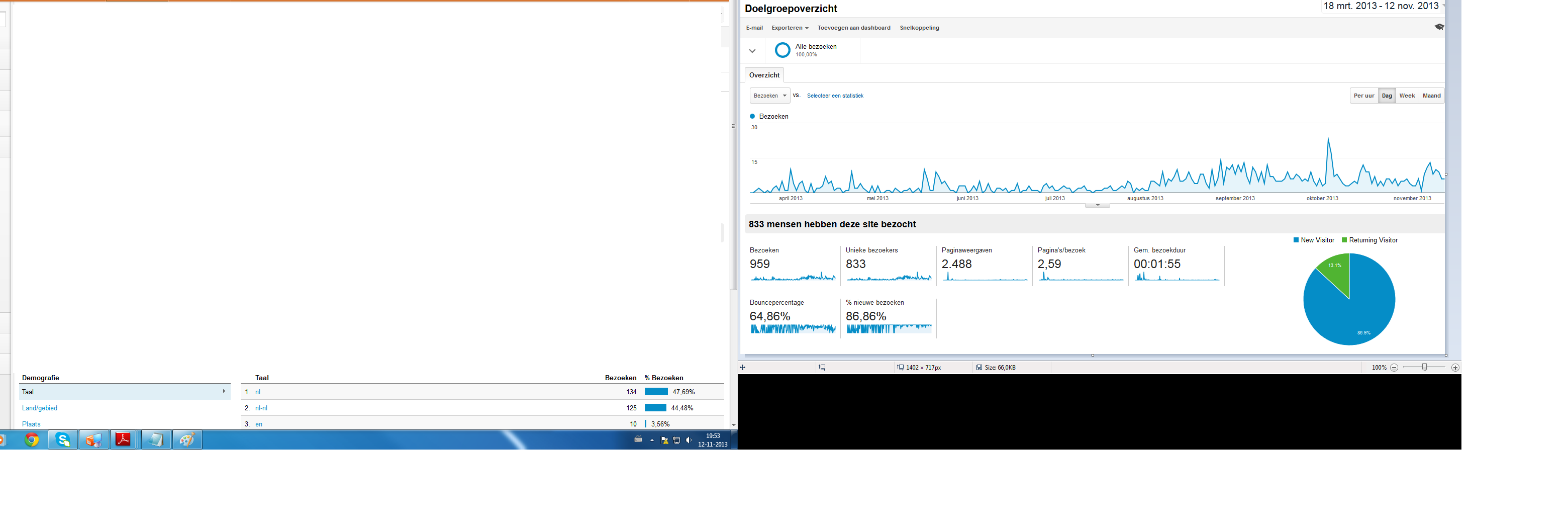Click the Bezoeken 959 sparkline

coord(793,278)
